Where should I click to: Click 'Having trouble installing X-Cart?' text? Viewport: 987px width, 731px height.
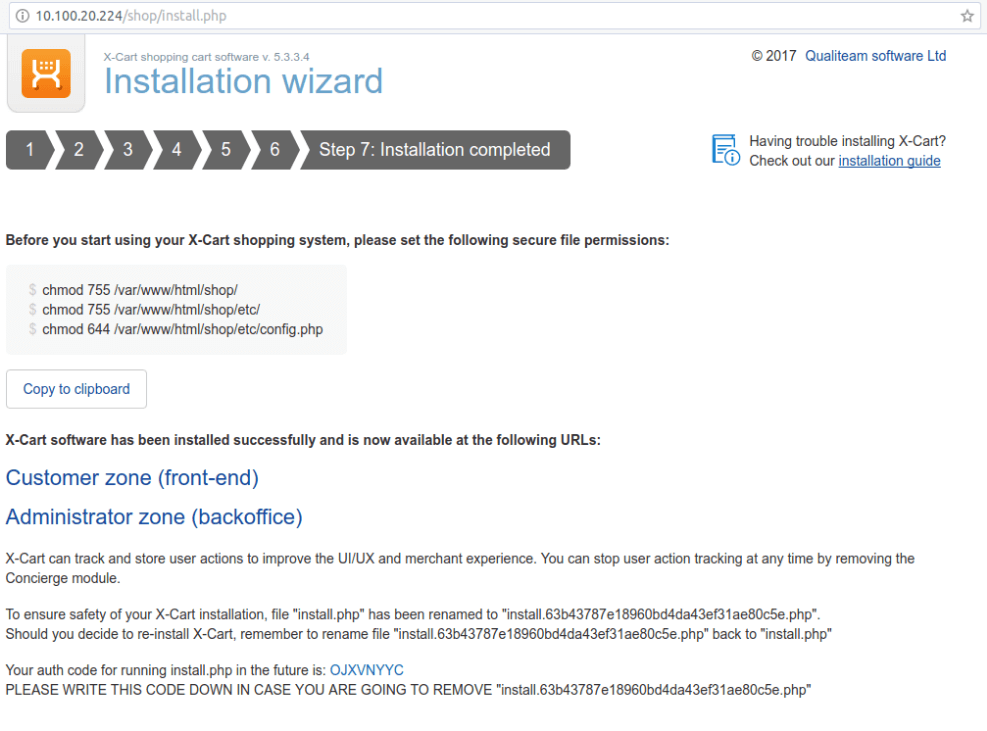coord(847,141)
